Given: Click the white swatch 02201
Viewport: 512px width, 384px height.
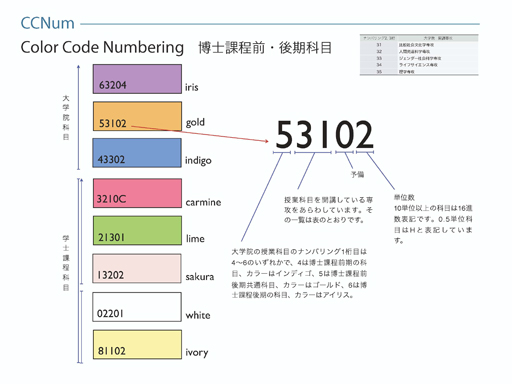Looking at the screenshot, I should pyautogui.click(x=137, y=307).
